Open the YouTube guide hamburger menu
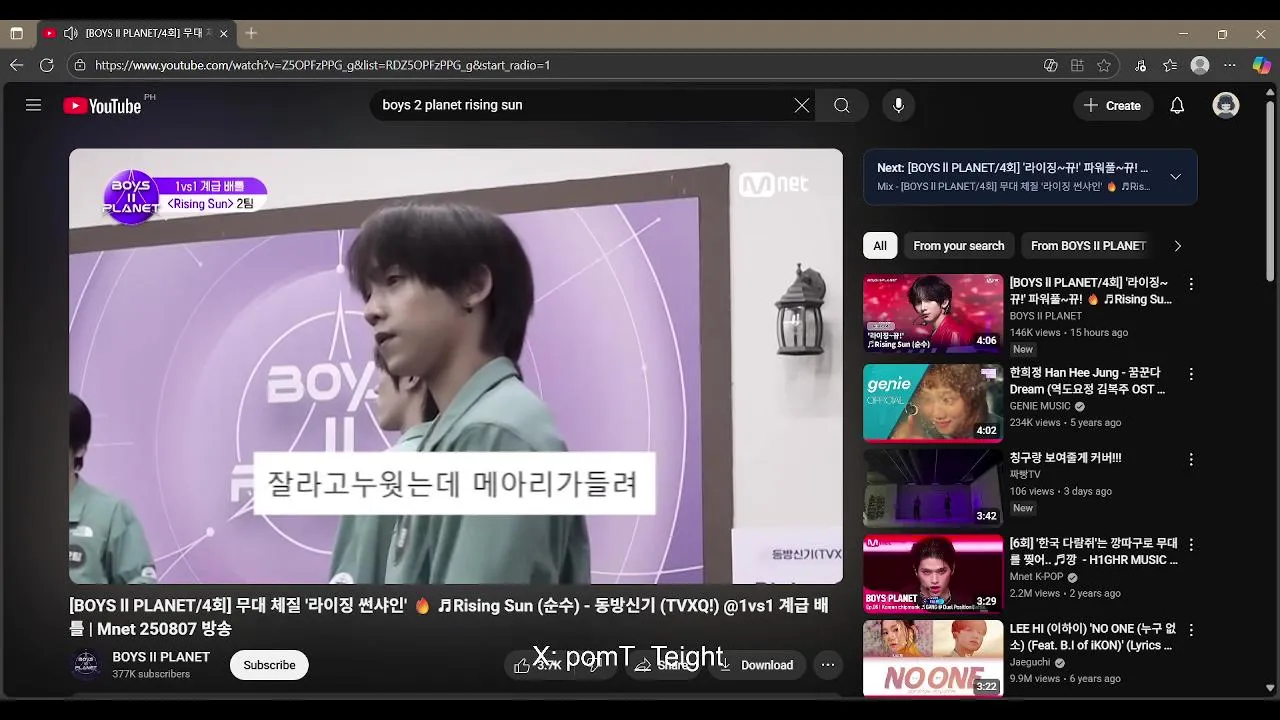The width and height of the screenshot is (1280, 720). [x=34, y=105]
